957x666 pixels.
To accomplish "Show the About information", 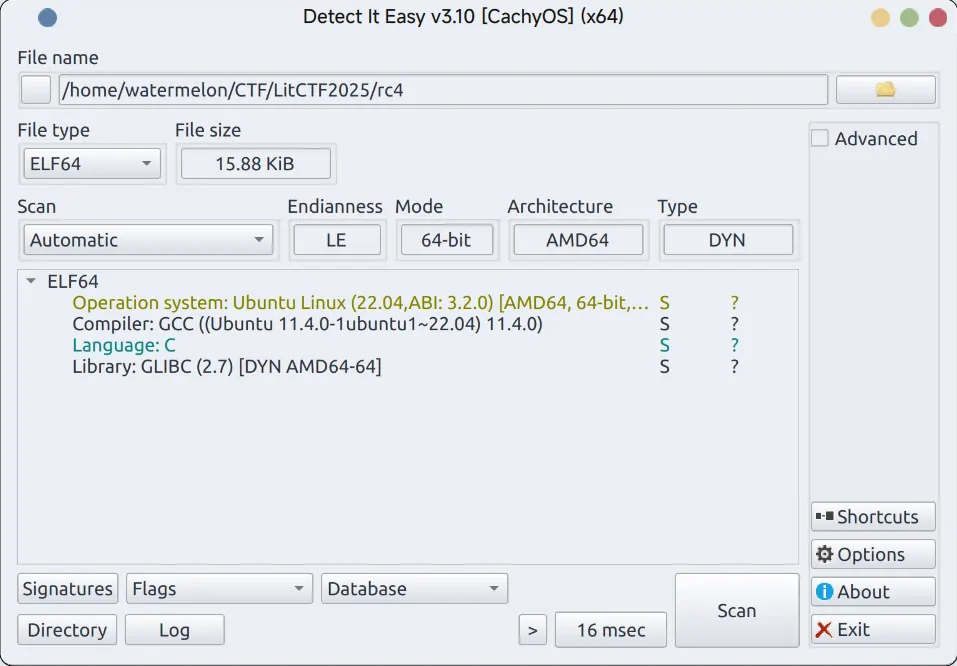I will tap(873, 592).
